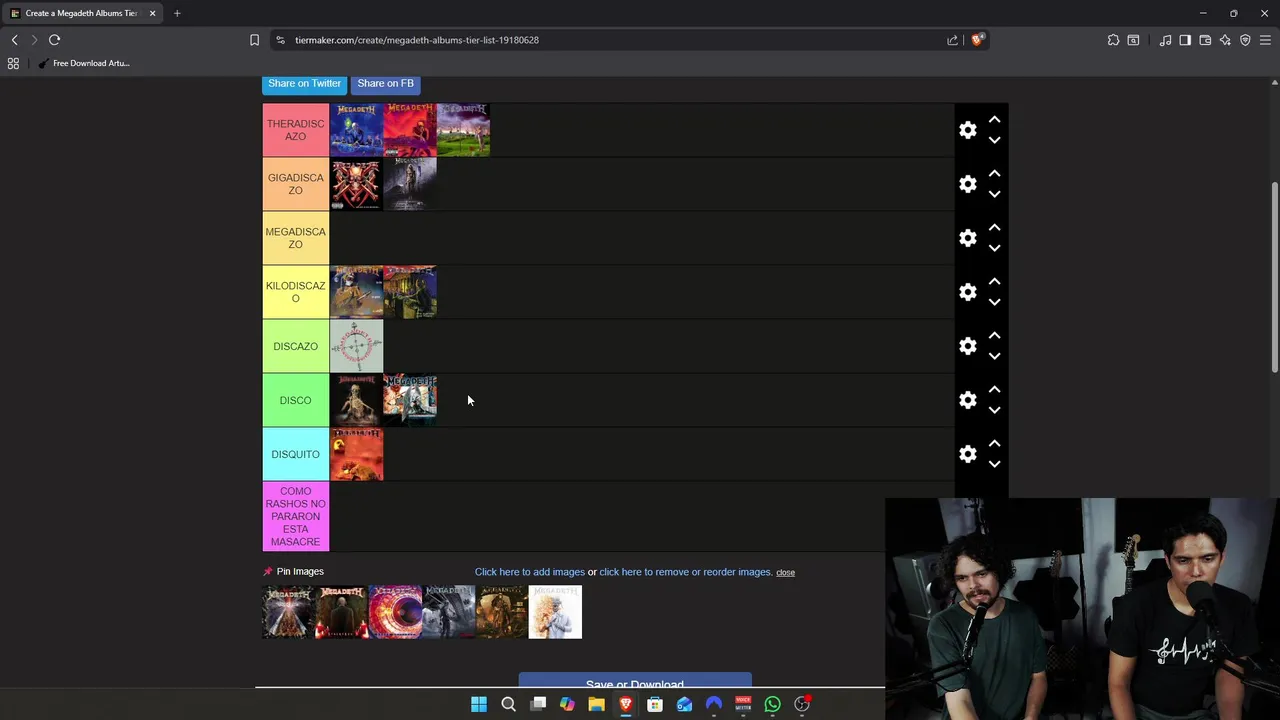Select first album cover in THERADISCAZO row
Viewport: 1280px width, 720px height.
(x=357, y=130)
